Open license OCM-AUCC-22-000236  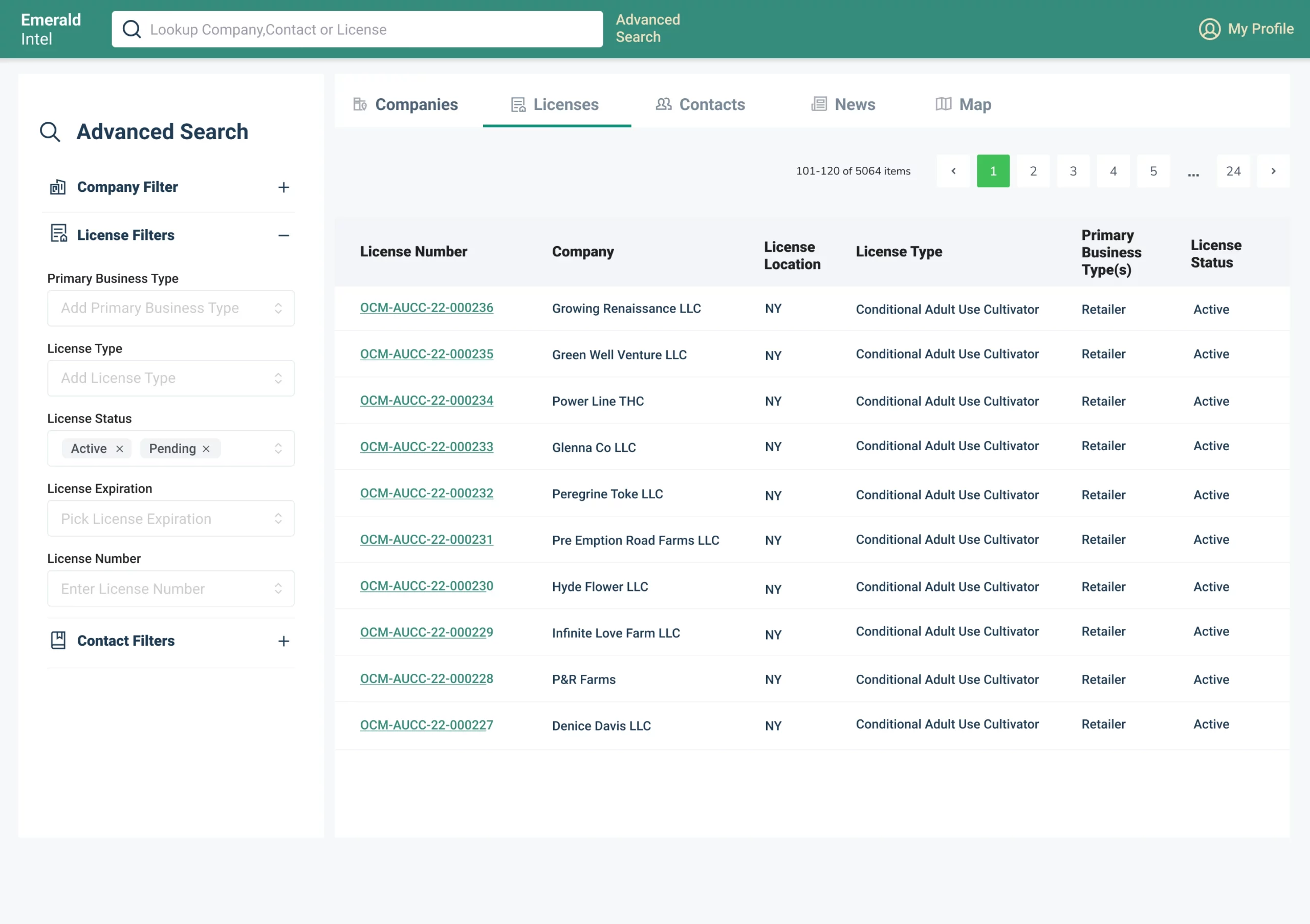tap(427, 307)
